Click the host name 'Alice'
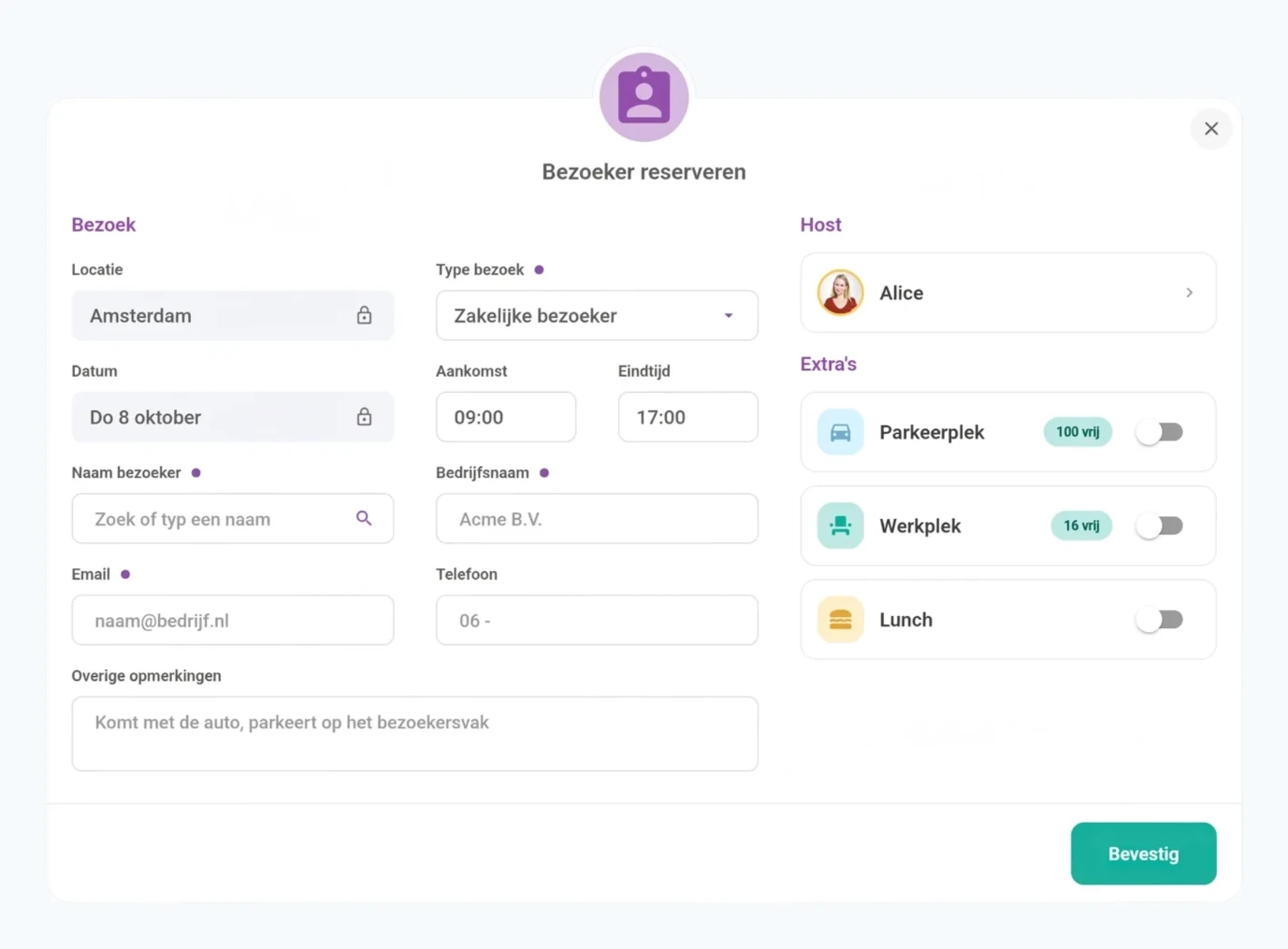 (902, 293)
